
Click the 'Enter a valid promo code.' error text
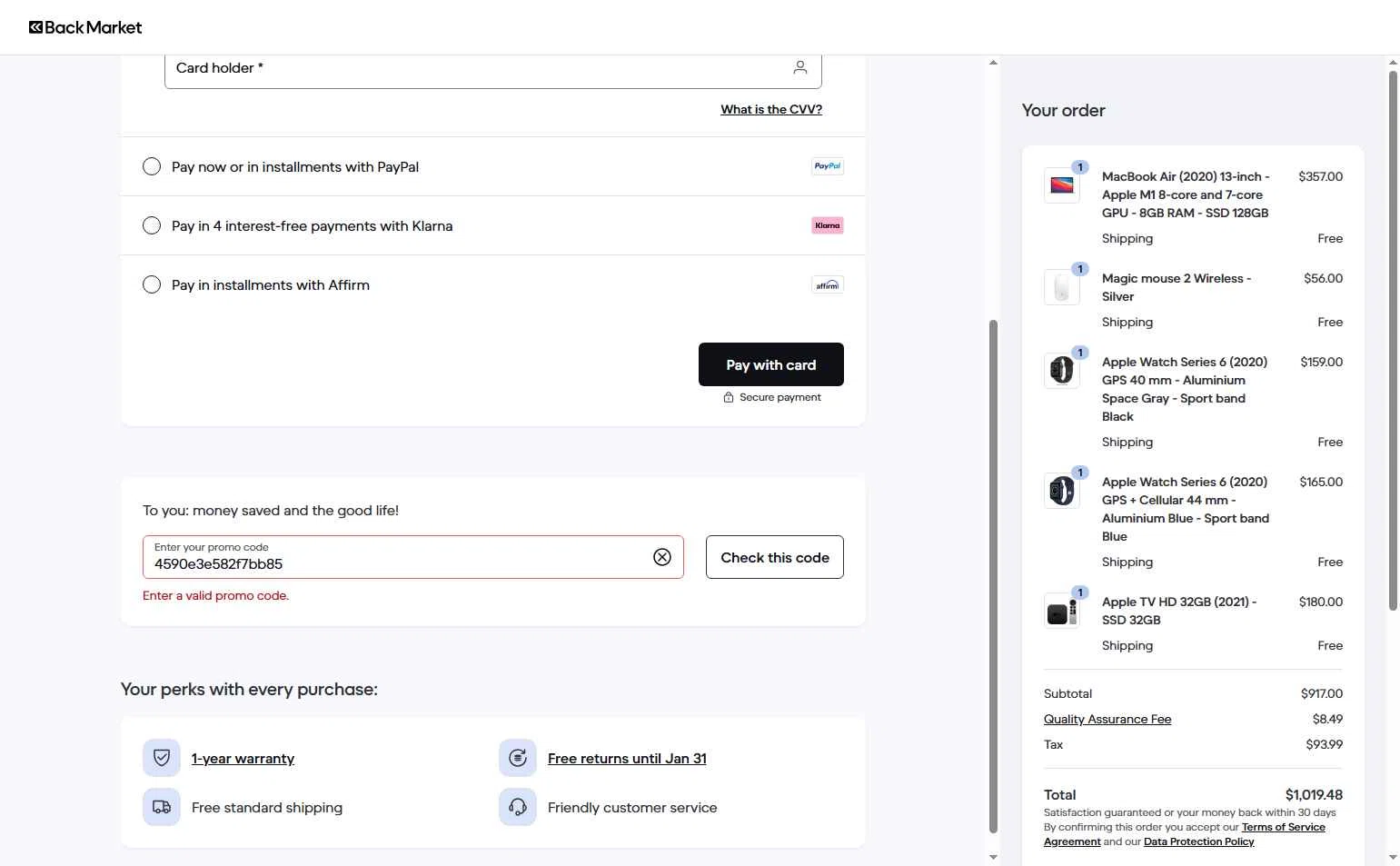(215, 595)
